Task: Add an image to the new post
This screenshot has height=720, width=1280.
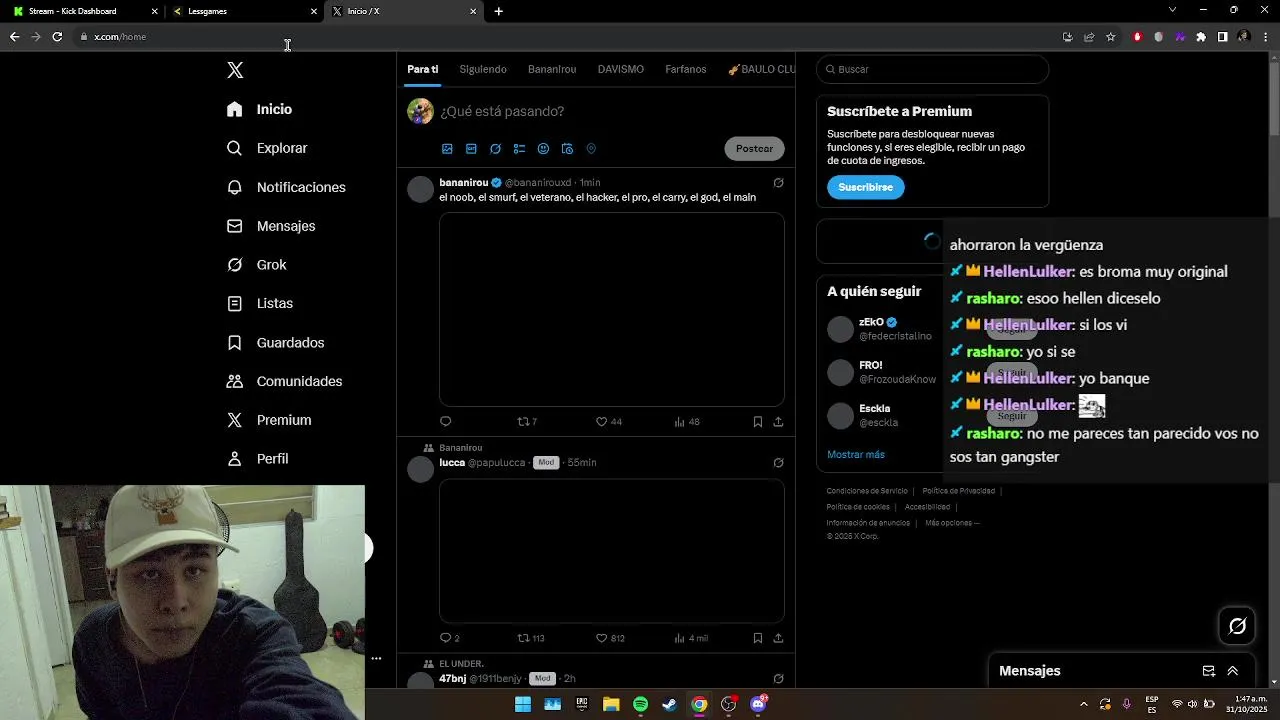Action: pos(447,149)
